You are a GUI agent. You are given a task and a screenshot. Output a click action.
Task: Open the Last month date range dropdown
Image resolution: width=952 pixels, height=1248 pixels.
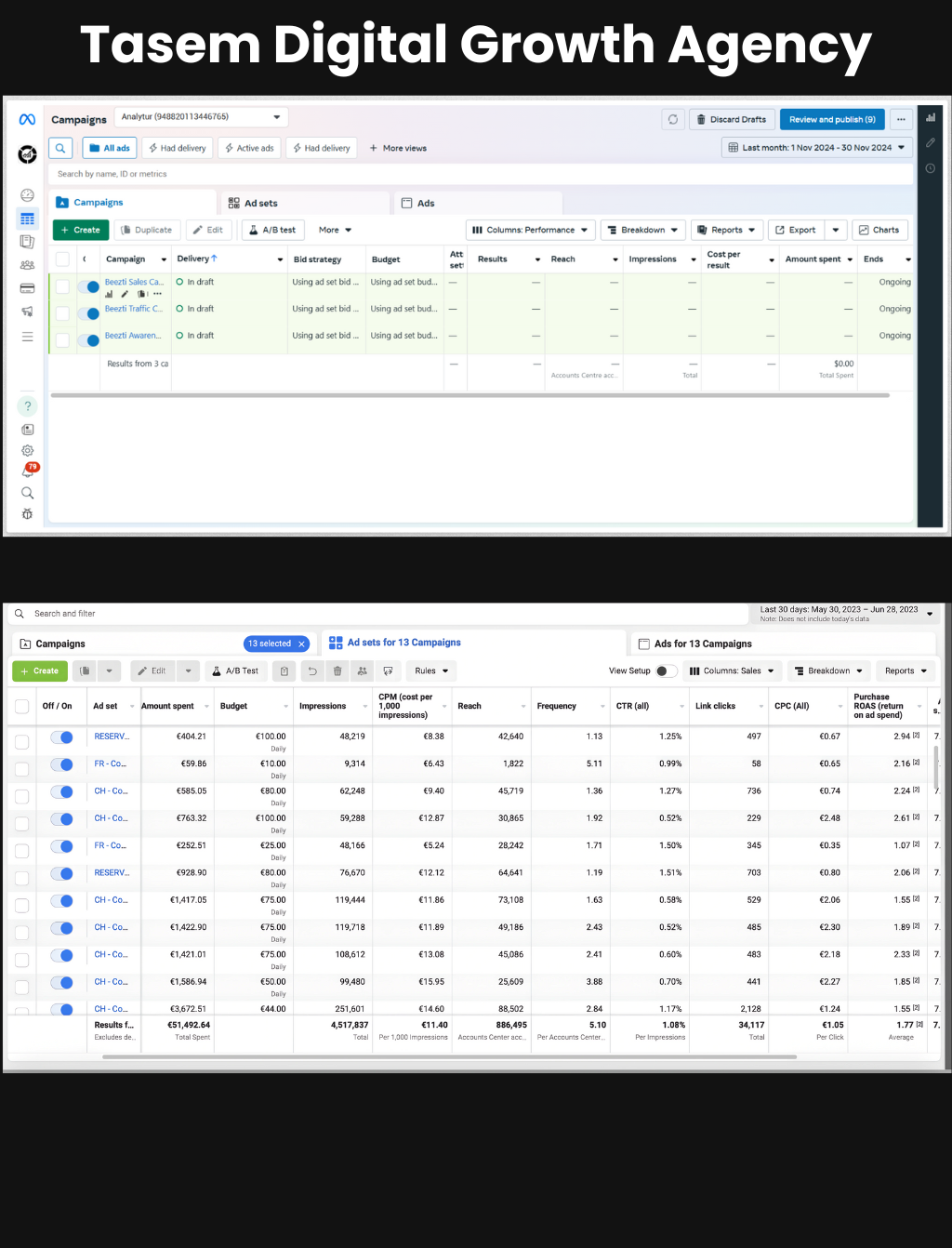pos(817,147)
